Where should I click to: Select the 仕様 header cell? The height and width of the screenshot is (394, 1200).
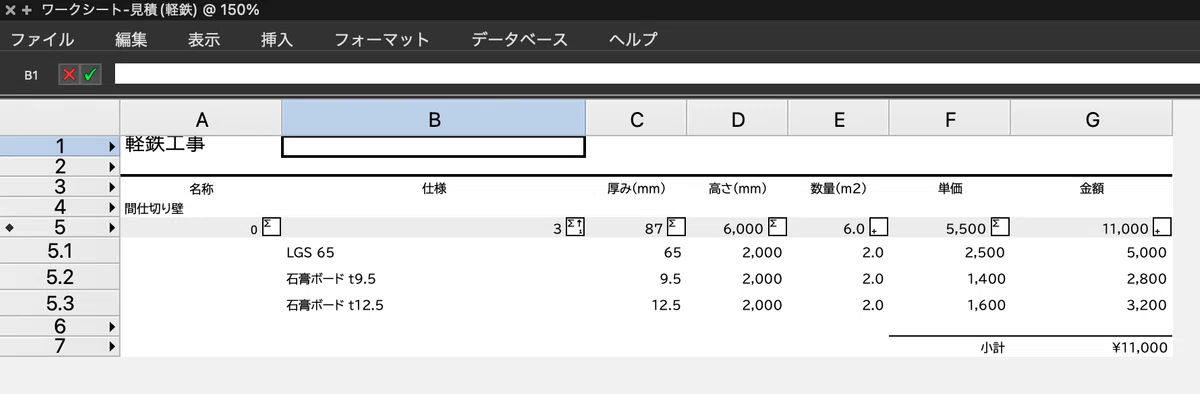tap(434, 187)
